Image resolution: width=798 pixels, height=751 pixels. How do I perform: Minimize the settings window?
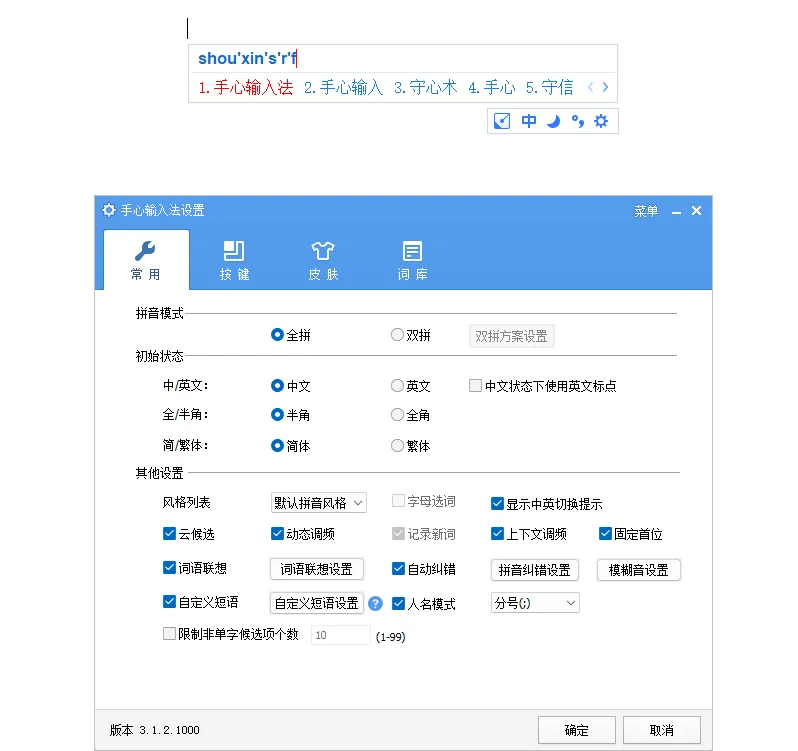click(676, 211)
